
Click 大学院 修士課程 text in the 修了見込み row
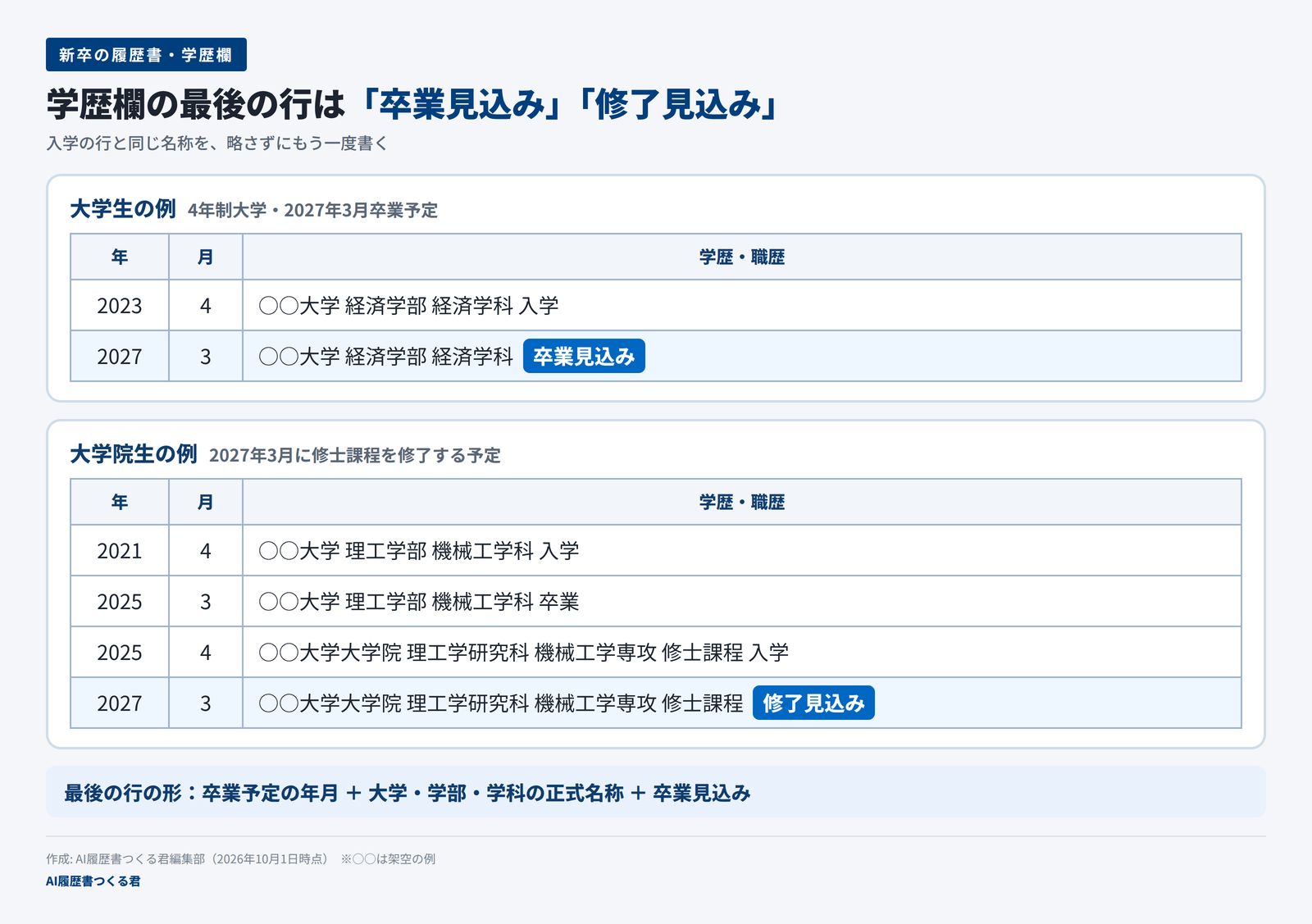501,703
